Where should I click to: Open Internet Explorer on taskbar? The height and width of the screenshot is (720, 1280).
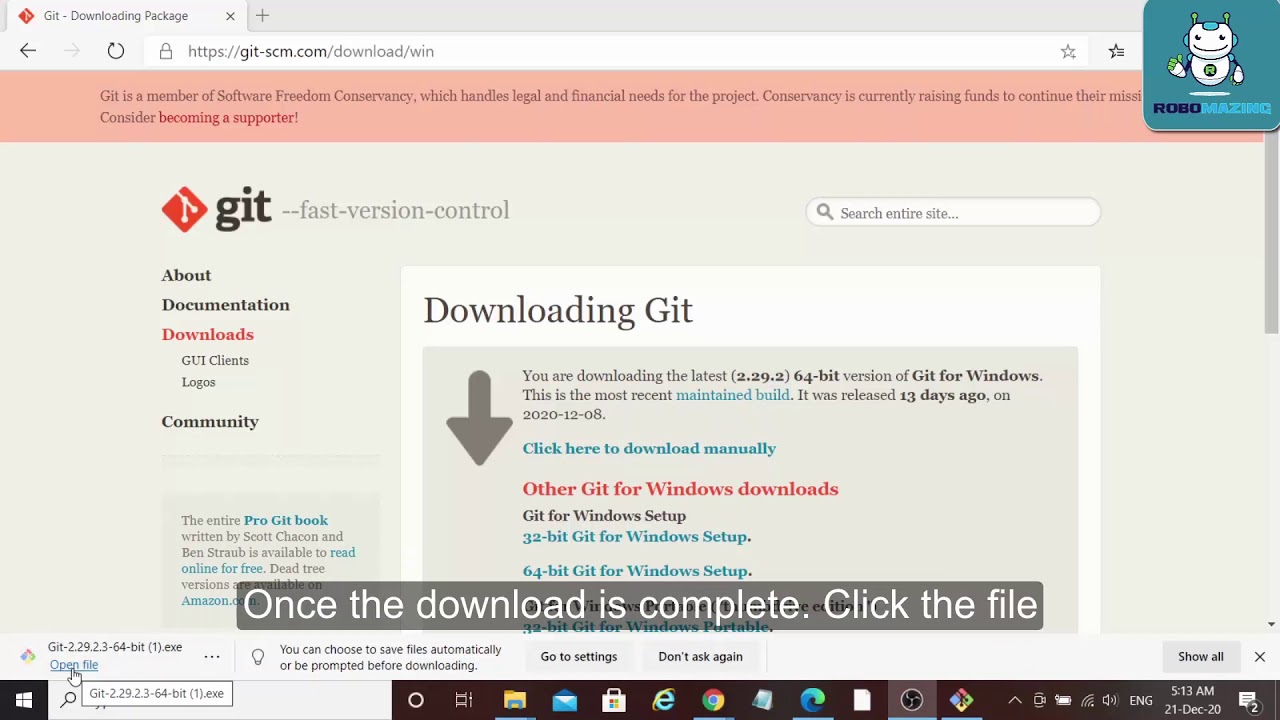(664, 700)
